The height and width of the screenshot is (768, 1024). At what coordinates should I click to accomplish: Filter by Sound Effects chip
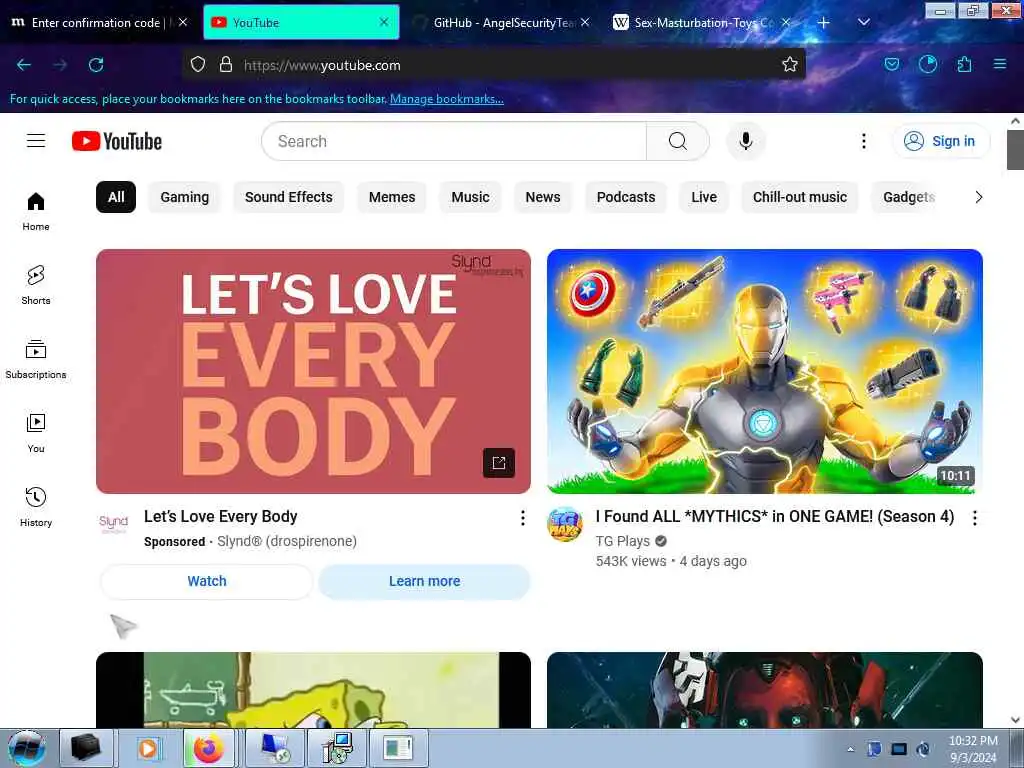point(289,197)
